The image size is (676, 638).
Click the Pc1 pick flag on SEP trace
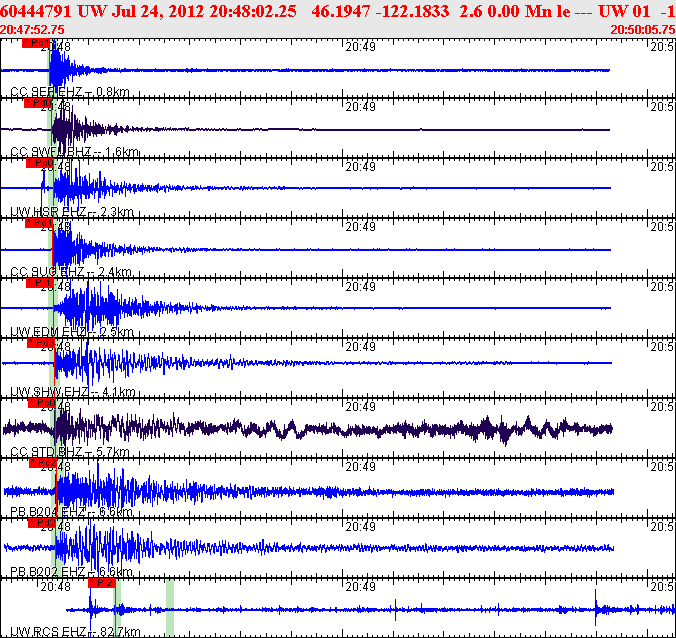click(x=35, y=45)
